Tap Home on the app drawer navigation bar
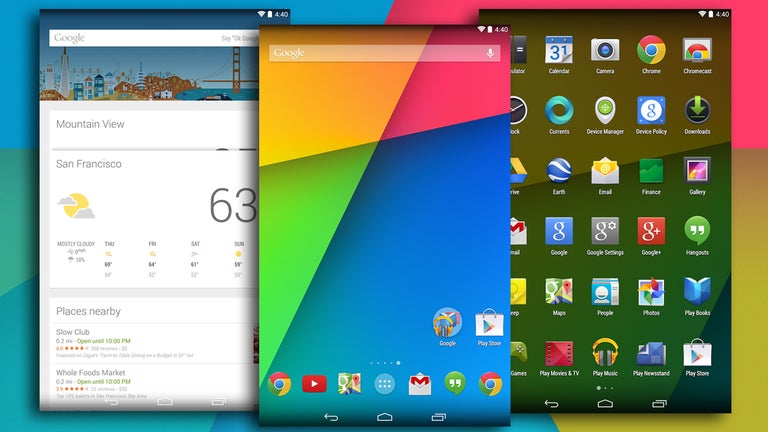Screen dimensions: 768x432 605,404
